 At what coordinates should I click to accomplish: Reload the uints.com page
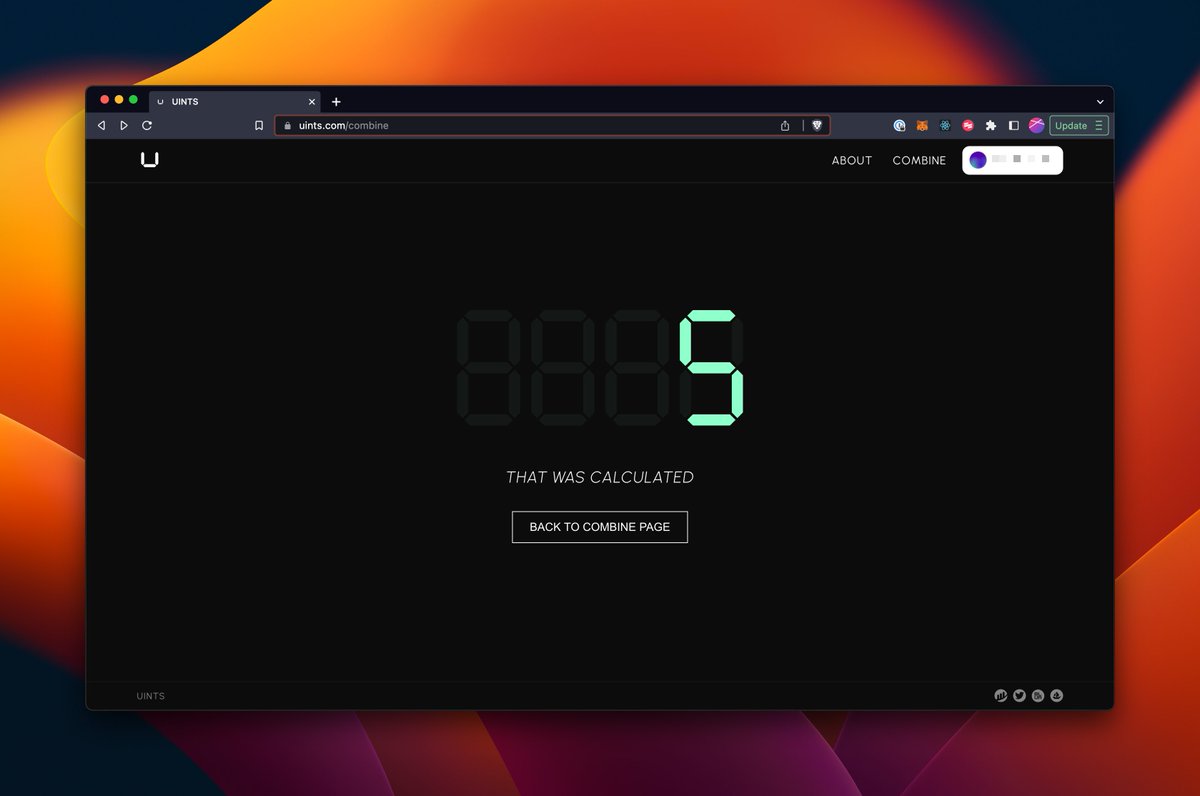point(147,126)
